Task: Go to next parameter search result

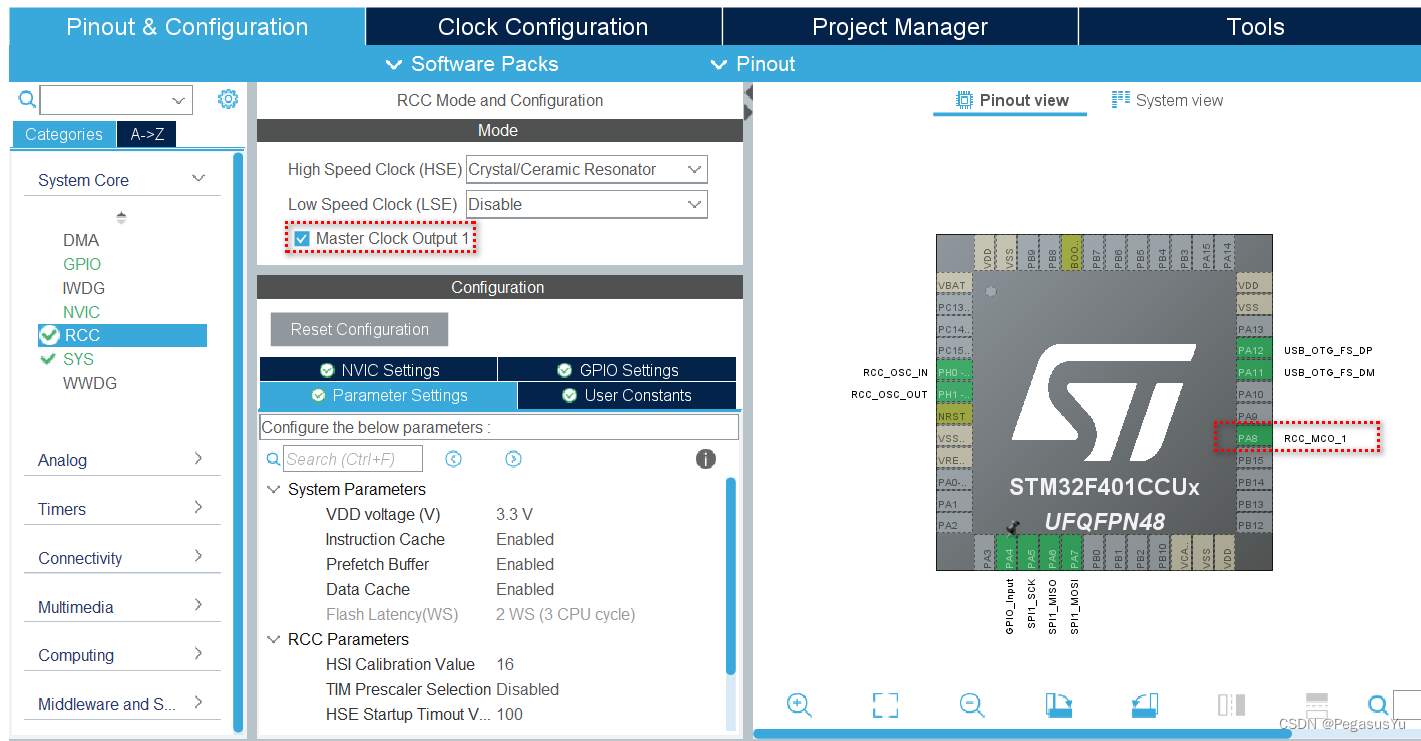Action: click(x=513, y=459)
